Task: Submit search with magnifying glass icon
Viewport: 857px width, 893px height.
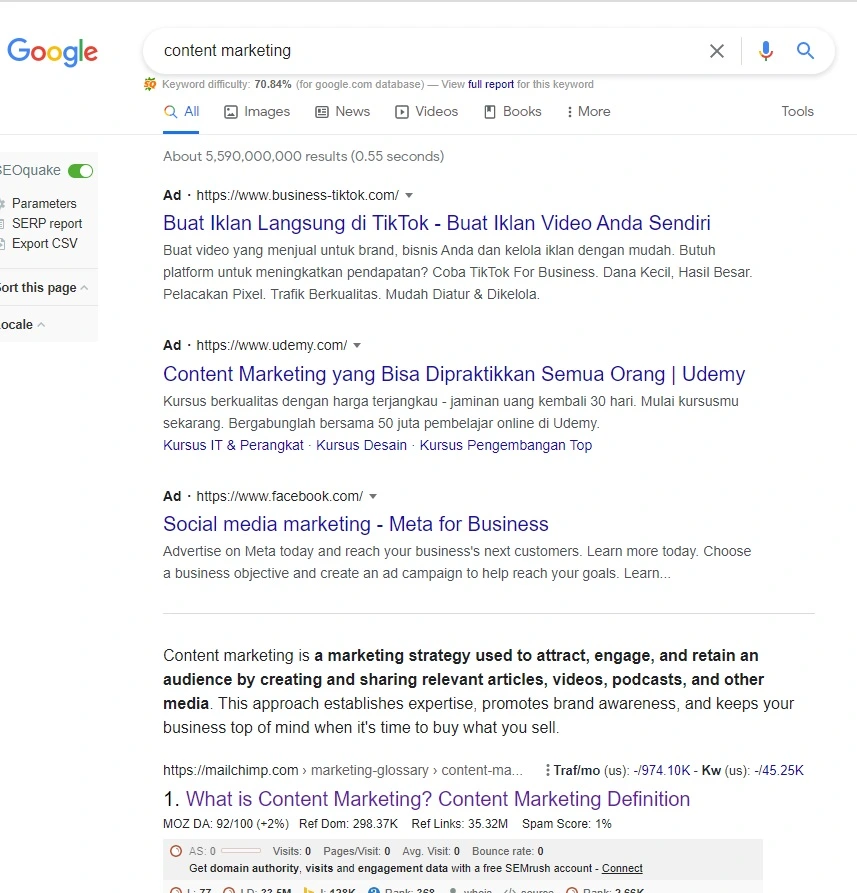Action: 805,51
